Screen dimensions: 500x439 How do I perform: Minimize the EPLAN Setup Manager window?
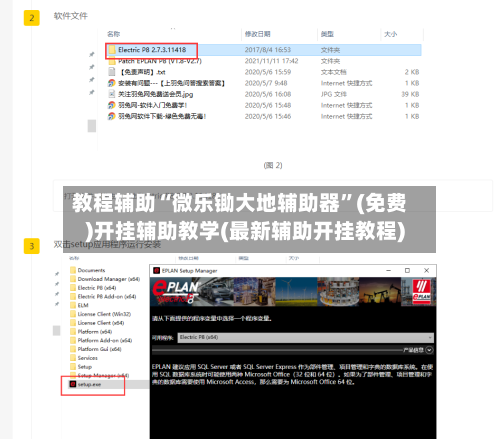pos(388,271)
